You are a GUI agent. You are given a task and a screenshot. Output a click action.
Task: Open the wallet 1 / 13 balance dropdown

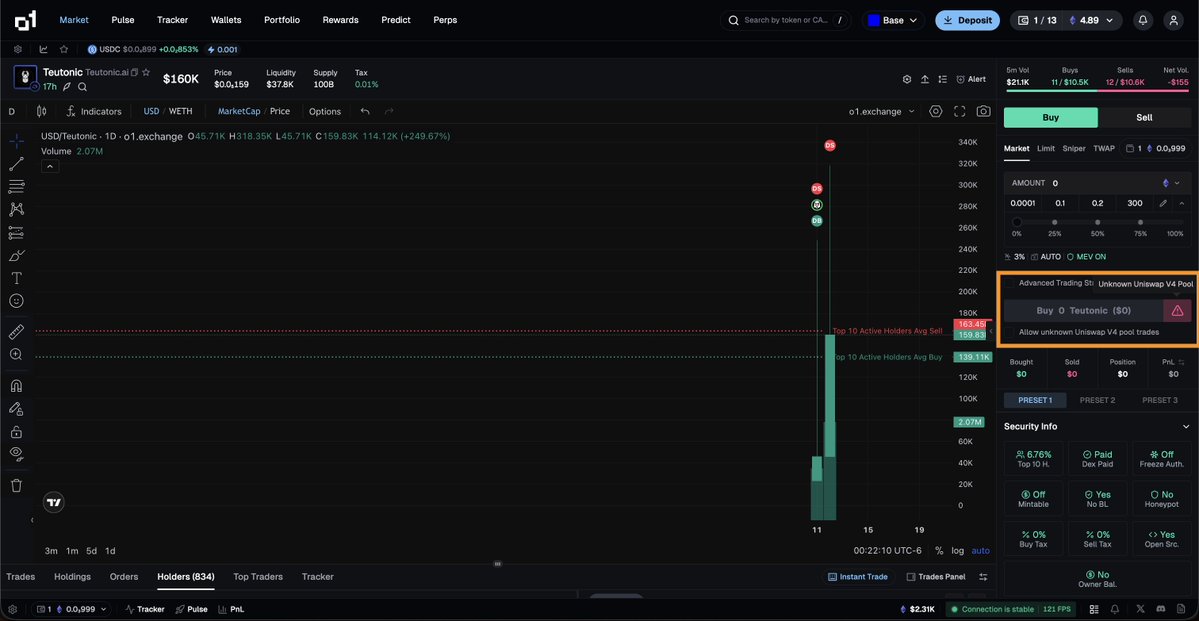[1066, 21]
